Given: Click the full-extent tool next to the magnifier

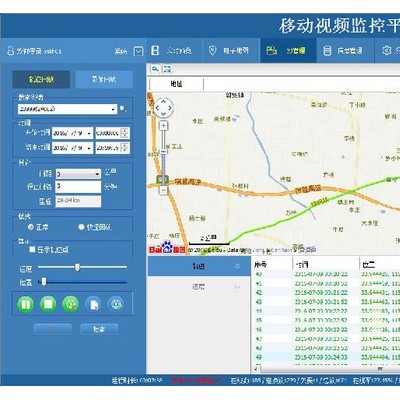Looking at the screenshot, I should 167,69.
